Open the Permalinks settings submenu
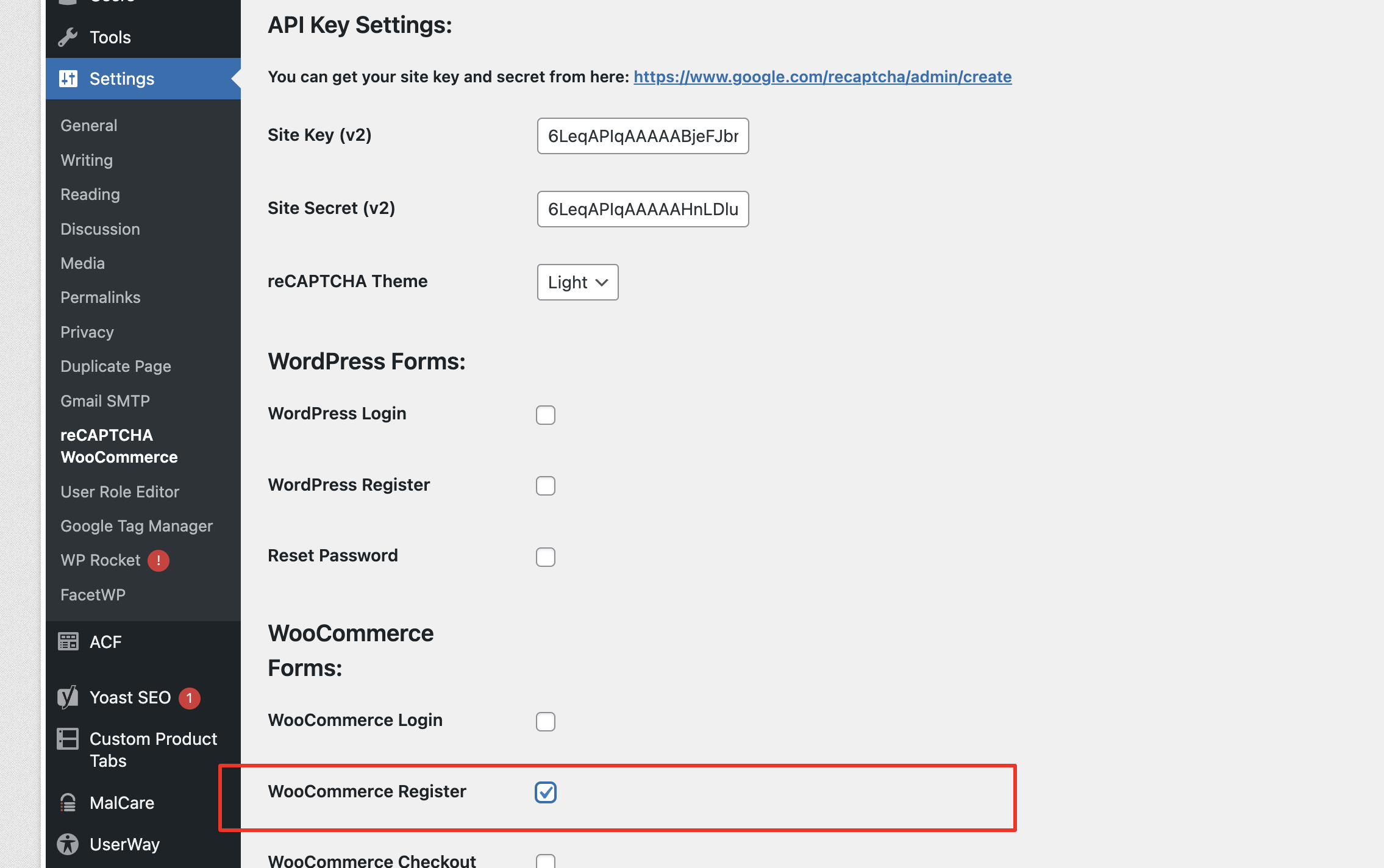This screenshot has width=1384, height=868. pos(101,297)
